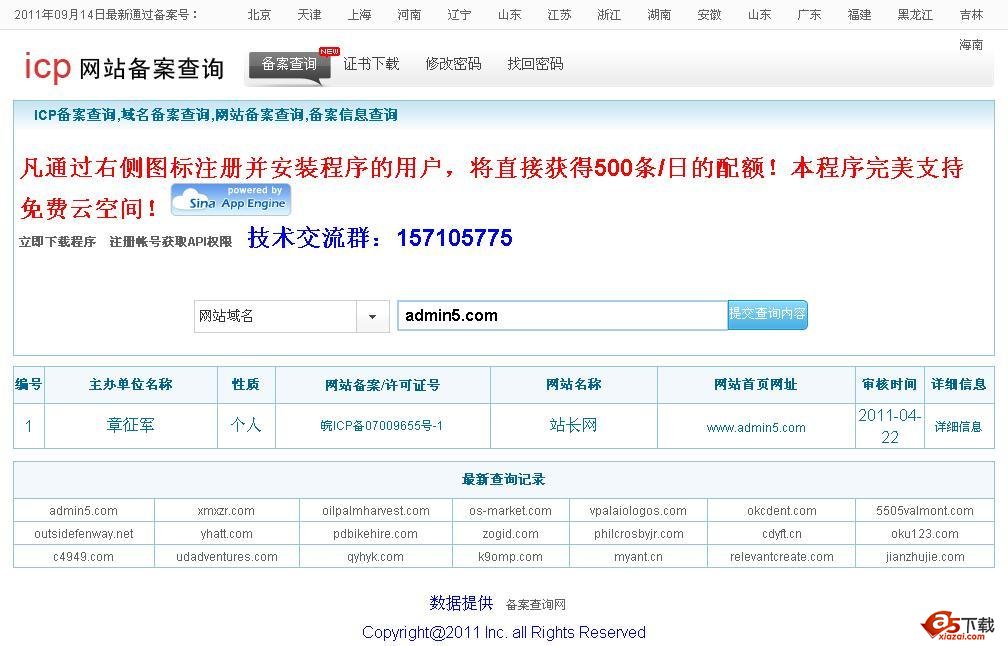
Task: Click admin5.com in recent queries
Action: click(x=84, y=511)
